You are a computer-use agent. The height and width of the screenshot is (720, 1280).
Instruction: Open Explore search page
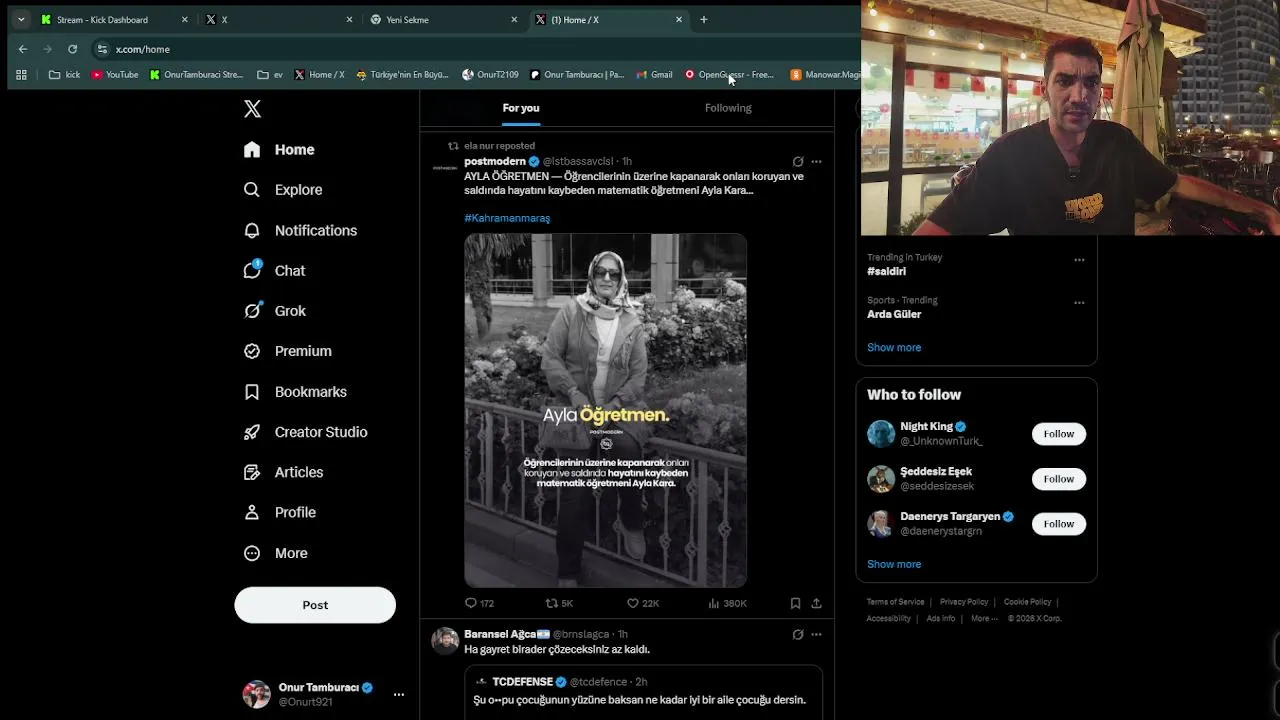tap(283, 190)
